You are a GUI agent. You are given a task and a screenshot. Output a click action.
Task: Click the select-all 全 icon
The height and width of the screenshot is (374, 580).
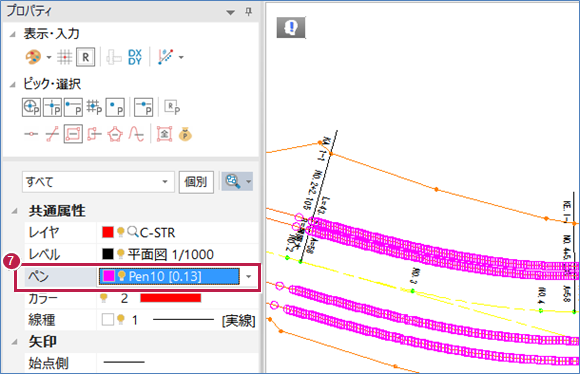tap(164, 134)
